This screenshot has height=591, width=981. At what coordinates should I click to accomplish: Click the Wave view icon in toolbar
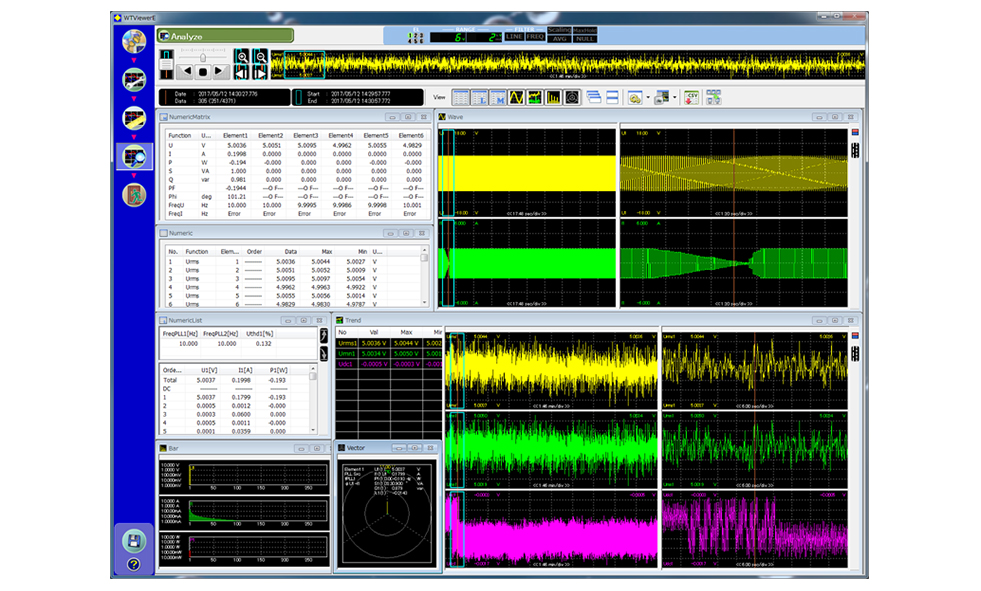(x=516, y=98)
